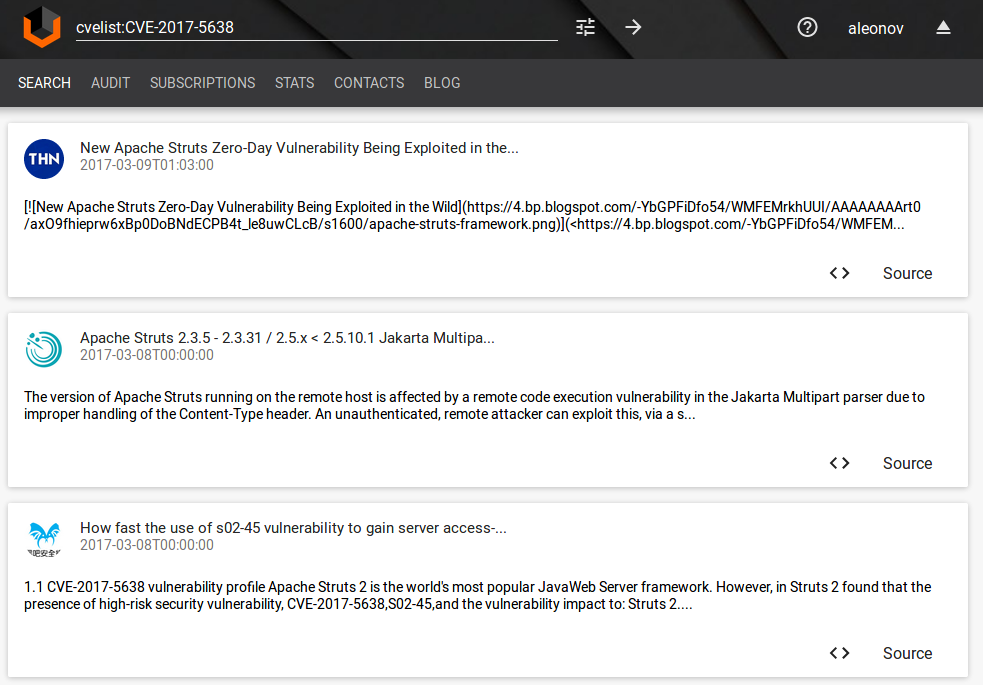Open 'Apache Struts 2.3.5 - 2.3.31' title
983x685 pixels.
pos(287,338)
